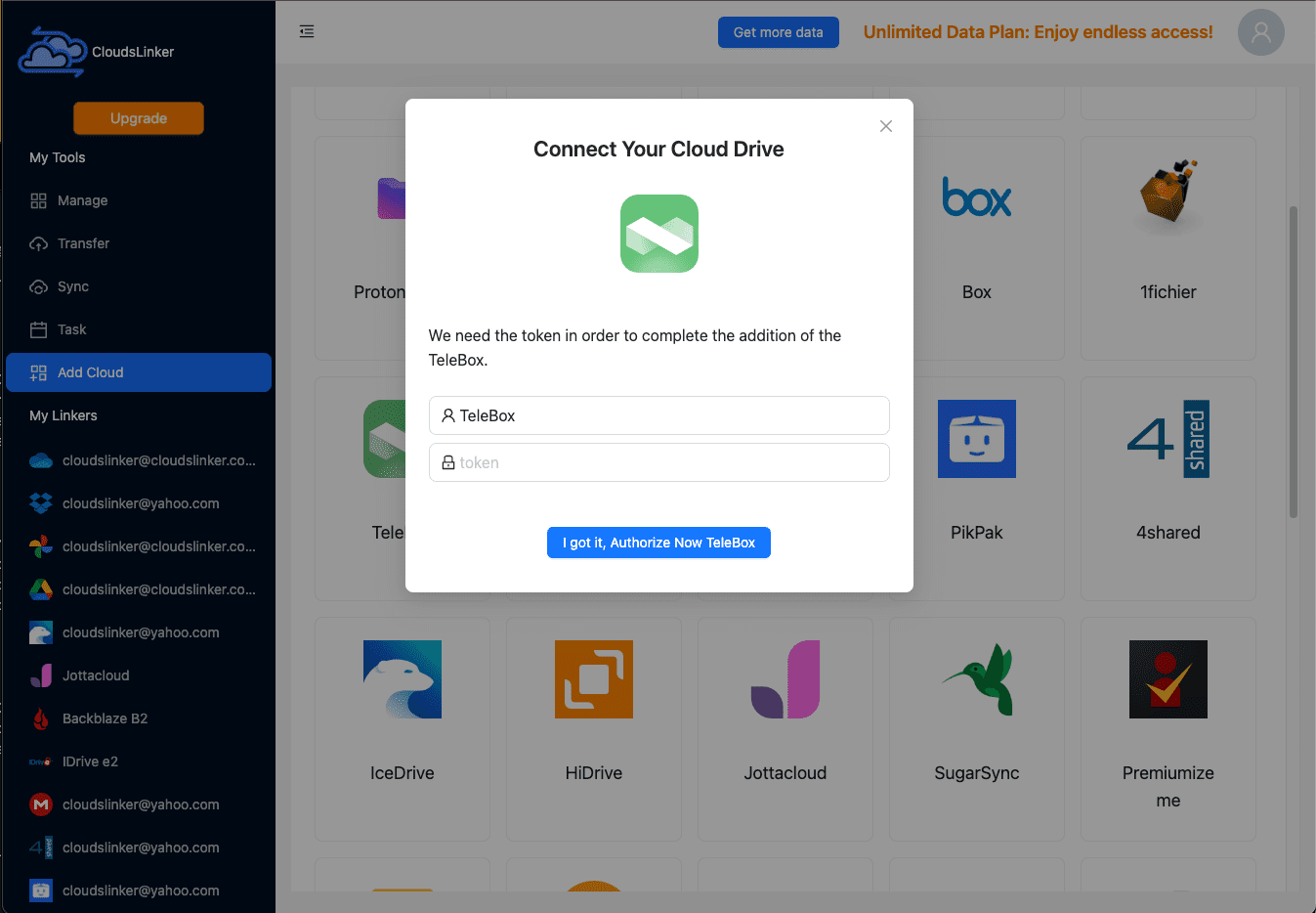The image size is (1316, 913).
Task: Select the Box cloud icon
Action: tap(977, 198)
